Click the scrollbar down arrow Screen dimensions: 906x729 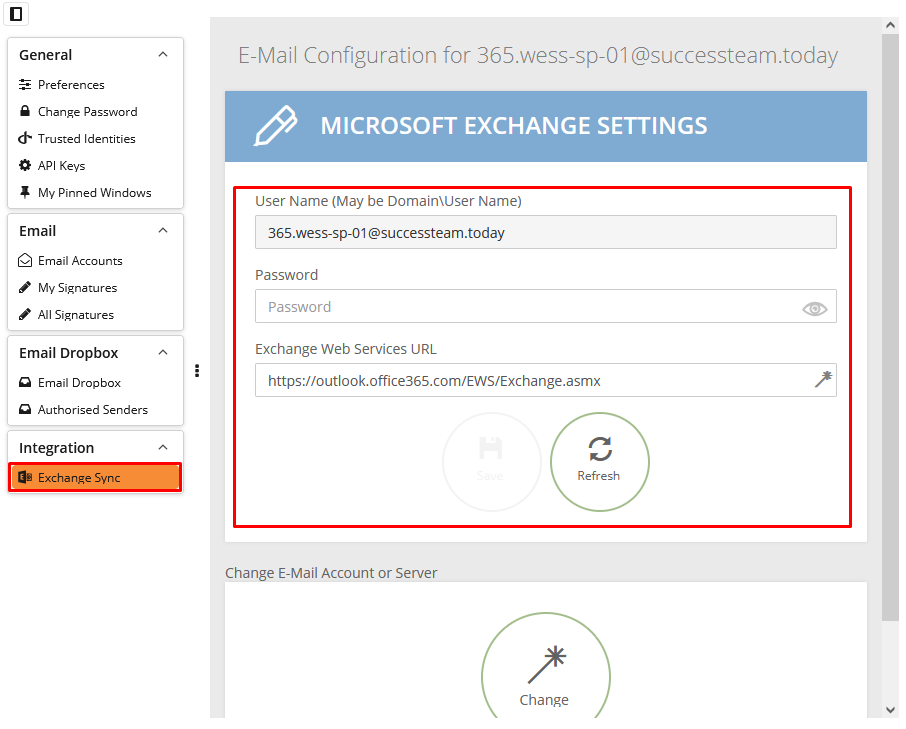tap(890, 710)
